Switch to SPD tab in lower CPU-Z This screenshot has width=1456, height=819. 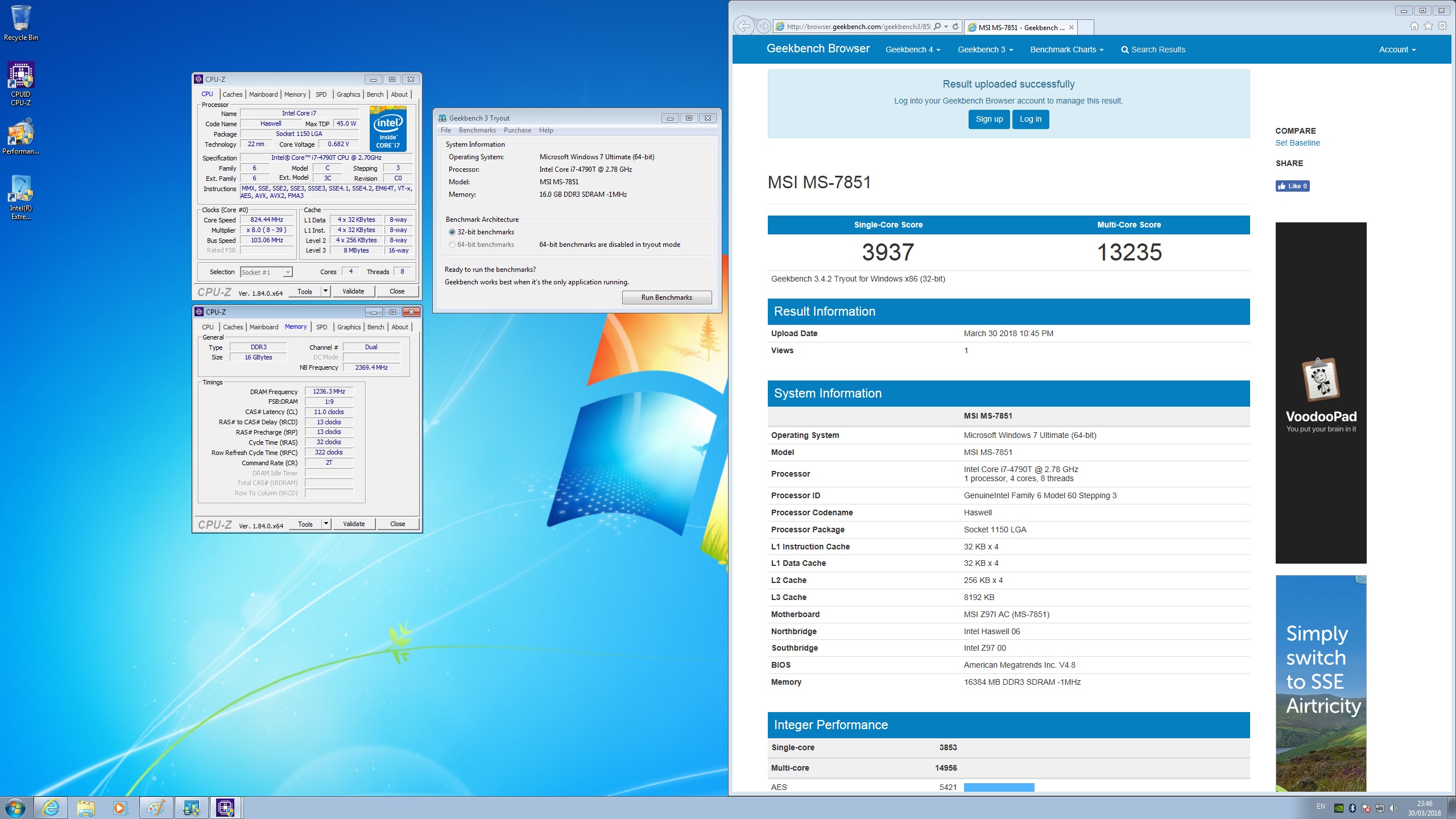click(x=322, y=327)
